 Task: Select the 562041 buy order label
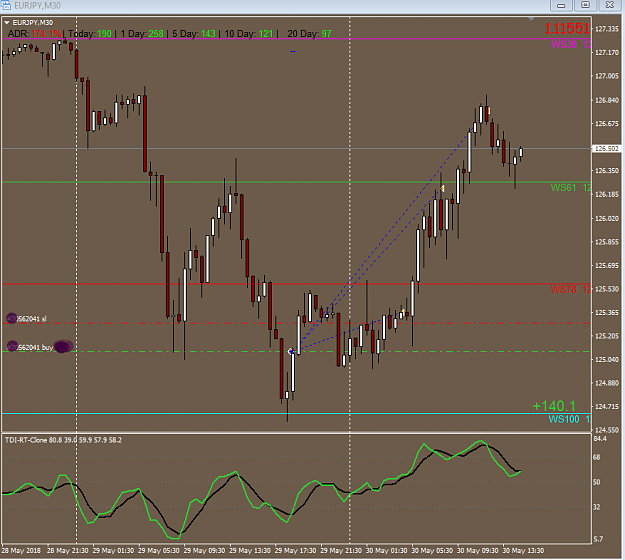pos(36,348)
